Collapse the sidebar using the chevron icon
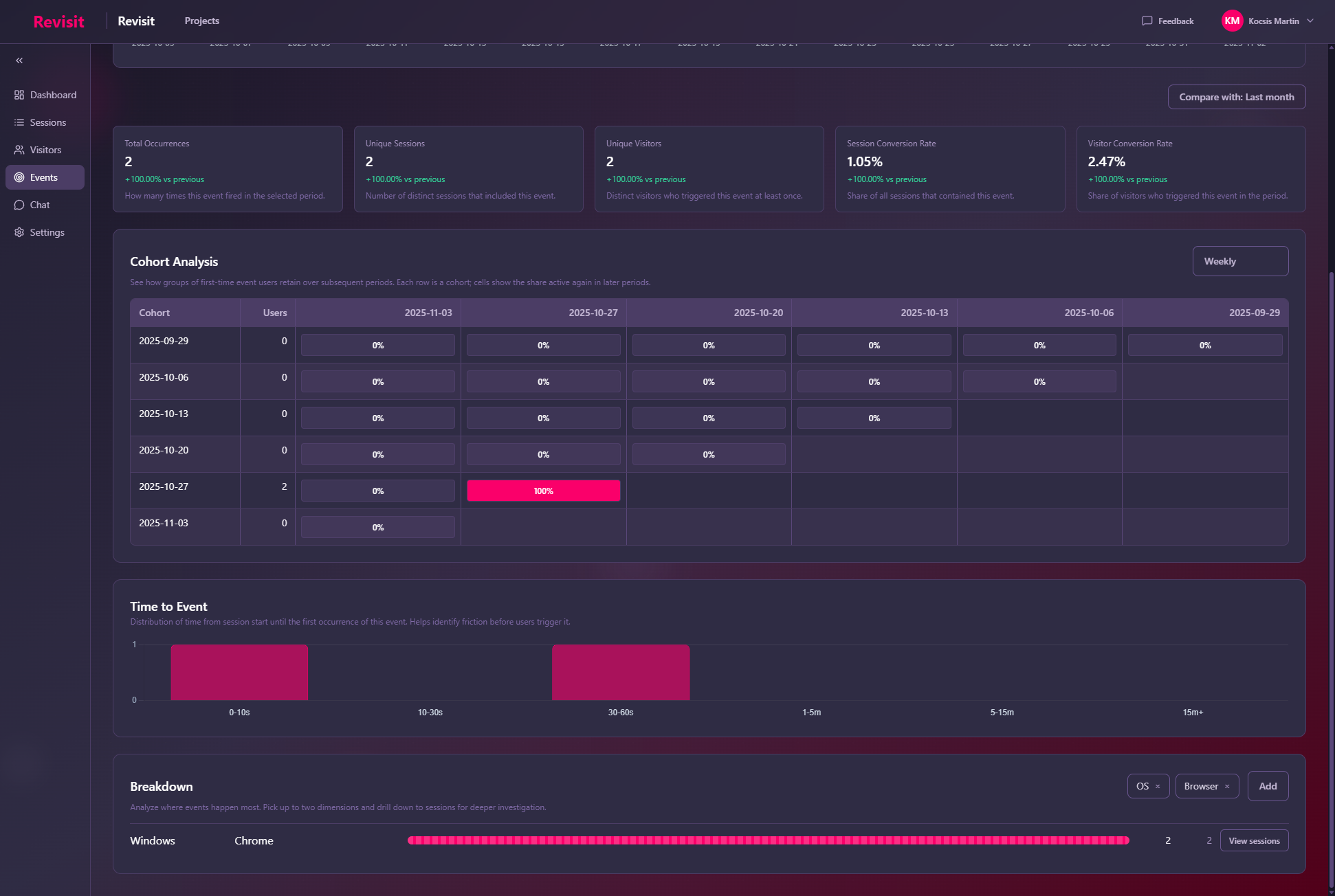This screenshot has height=896, width=1335. coord(19,60)
